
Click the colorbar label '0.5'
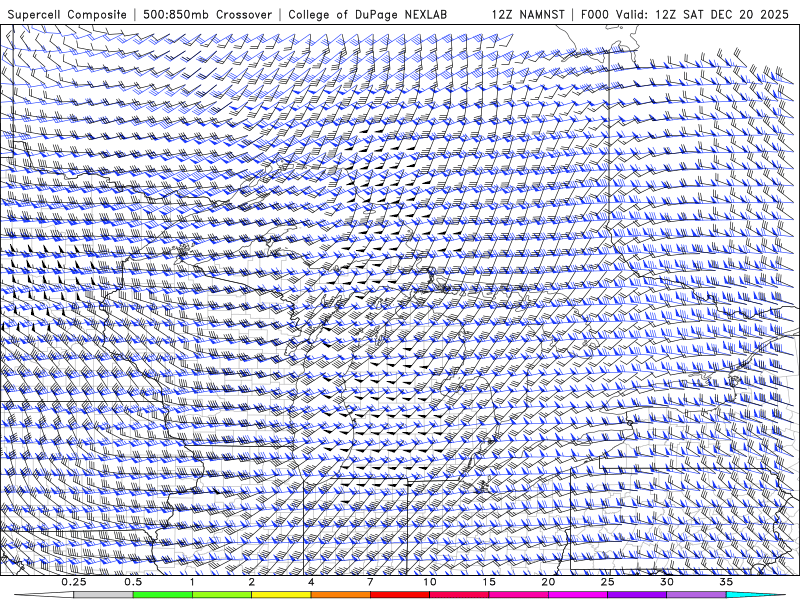(x=133, y=582)
